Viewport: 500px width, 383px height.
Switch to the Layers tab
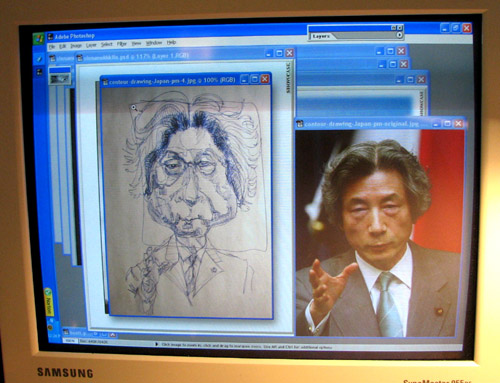[x=321, y=36]
